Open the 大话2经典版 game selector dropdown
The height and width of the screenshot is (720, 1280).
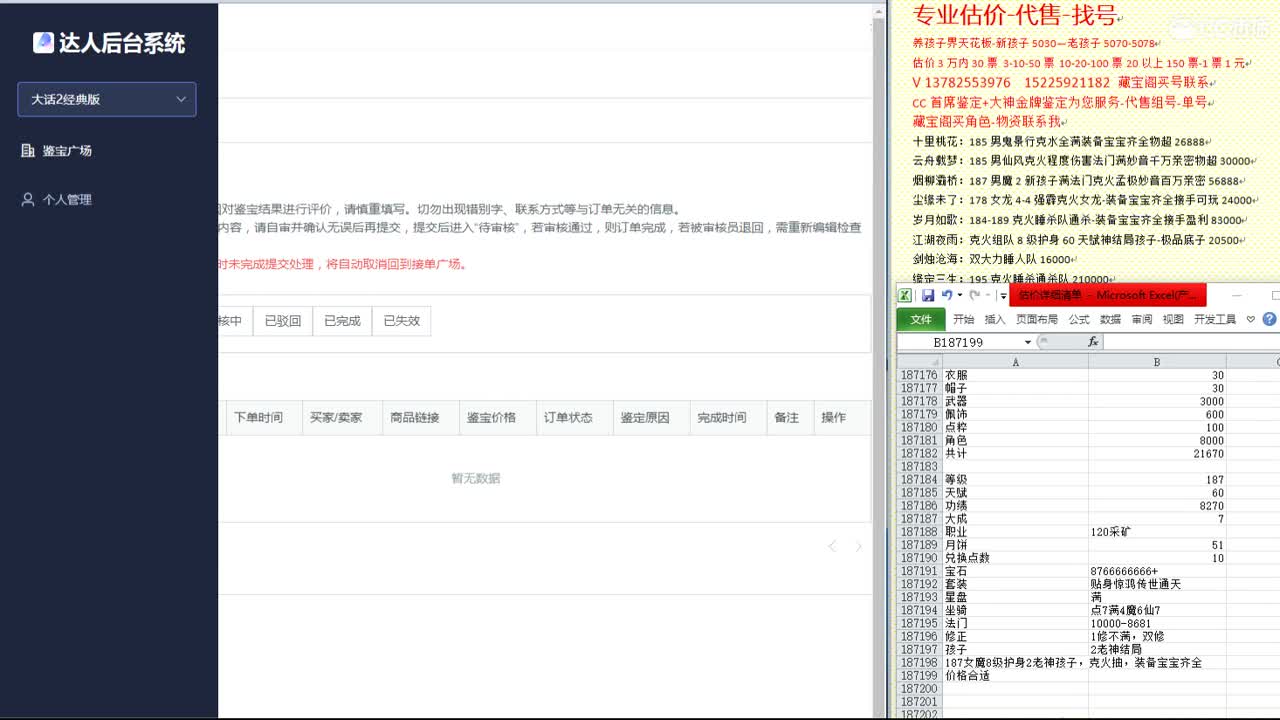[107, 99]
